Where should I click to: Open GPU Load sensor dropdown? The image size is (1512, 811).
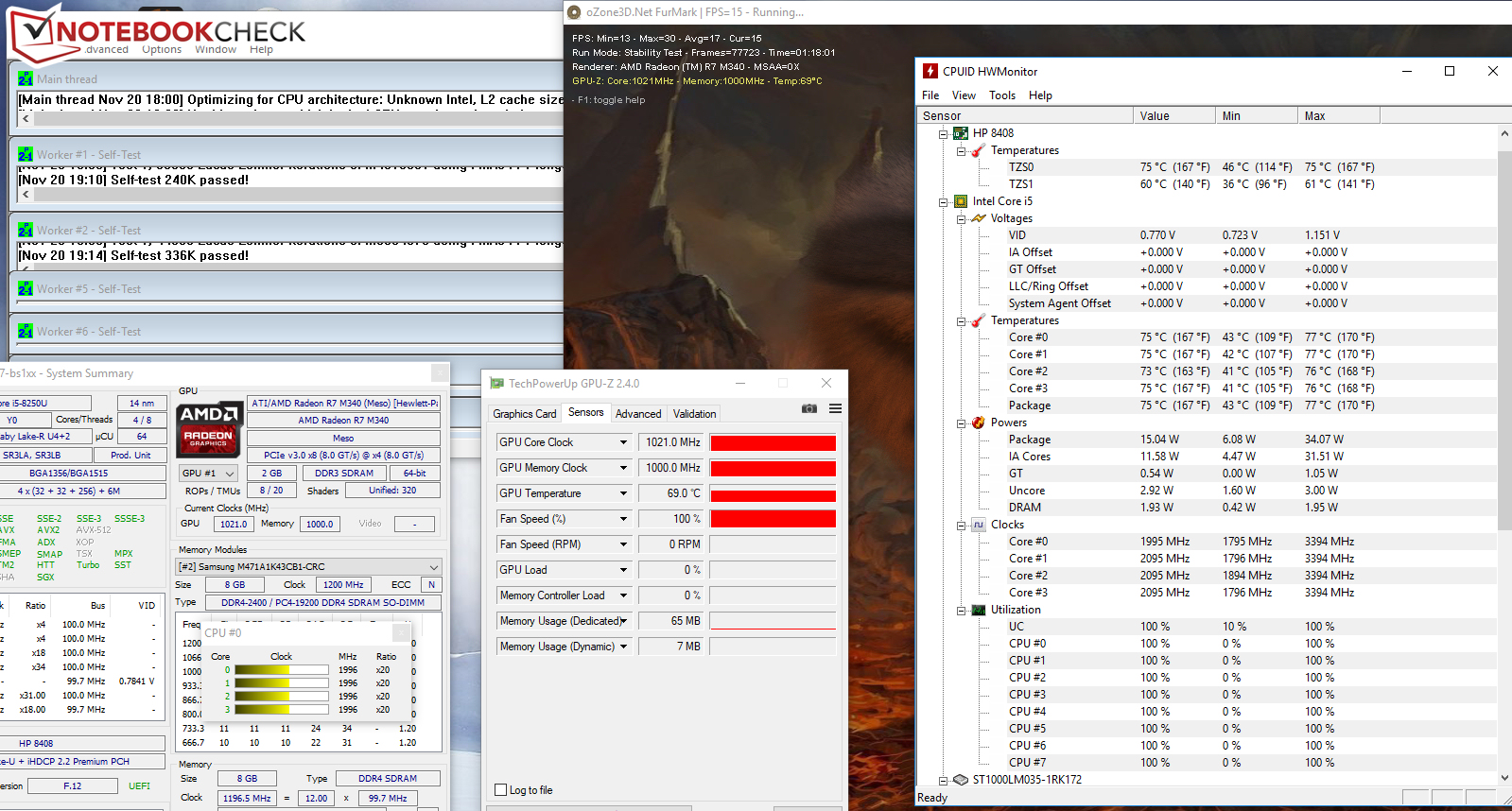click(x=623, y=570)
